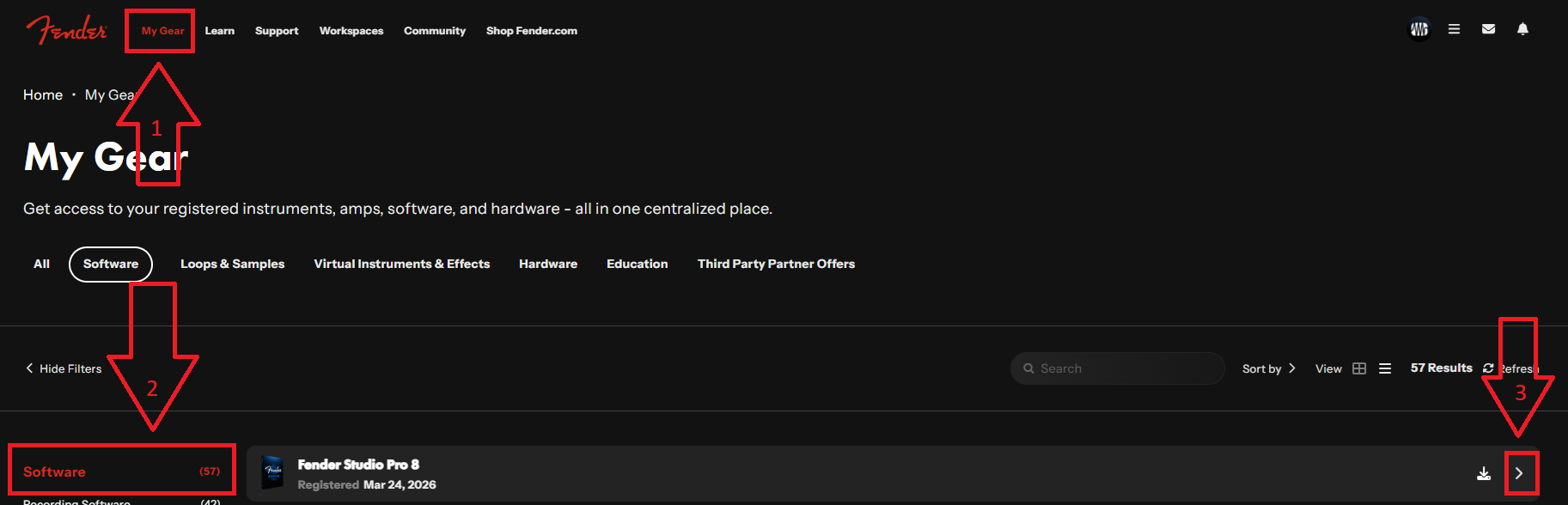Image resolution: width=1568 pixels, height=505 pixels.
Task: Download Fender Studio Pro 8
Action: (1484, 473)
